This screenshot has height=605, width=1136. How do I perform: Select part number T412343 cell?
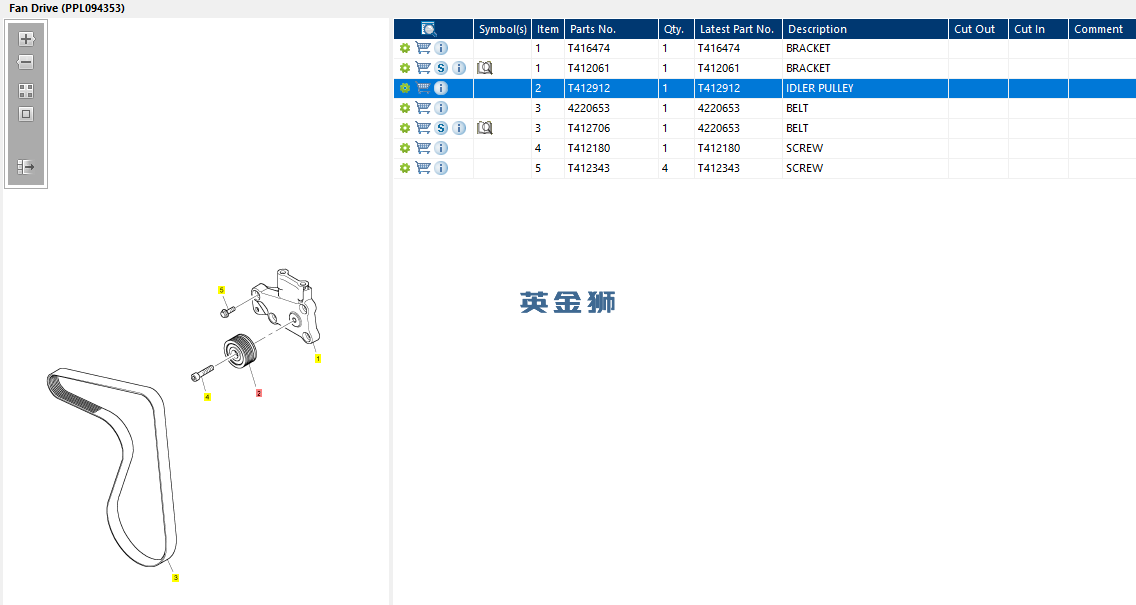[x=611, y=168]
